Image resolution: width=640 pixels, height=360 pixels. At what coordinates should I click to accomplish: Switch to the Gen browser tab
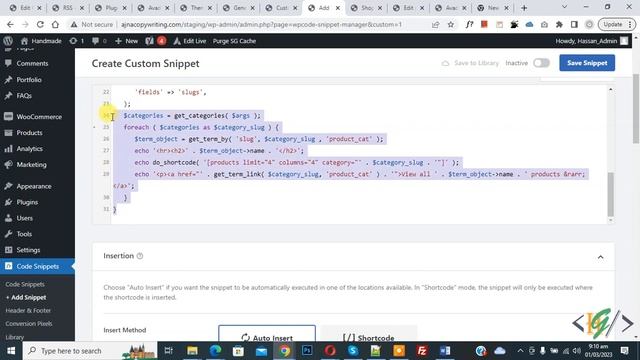[x=238, y=8]
